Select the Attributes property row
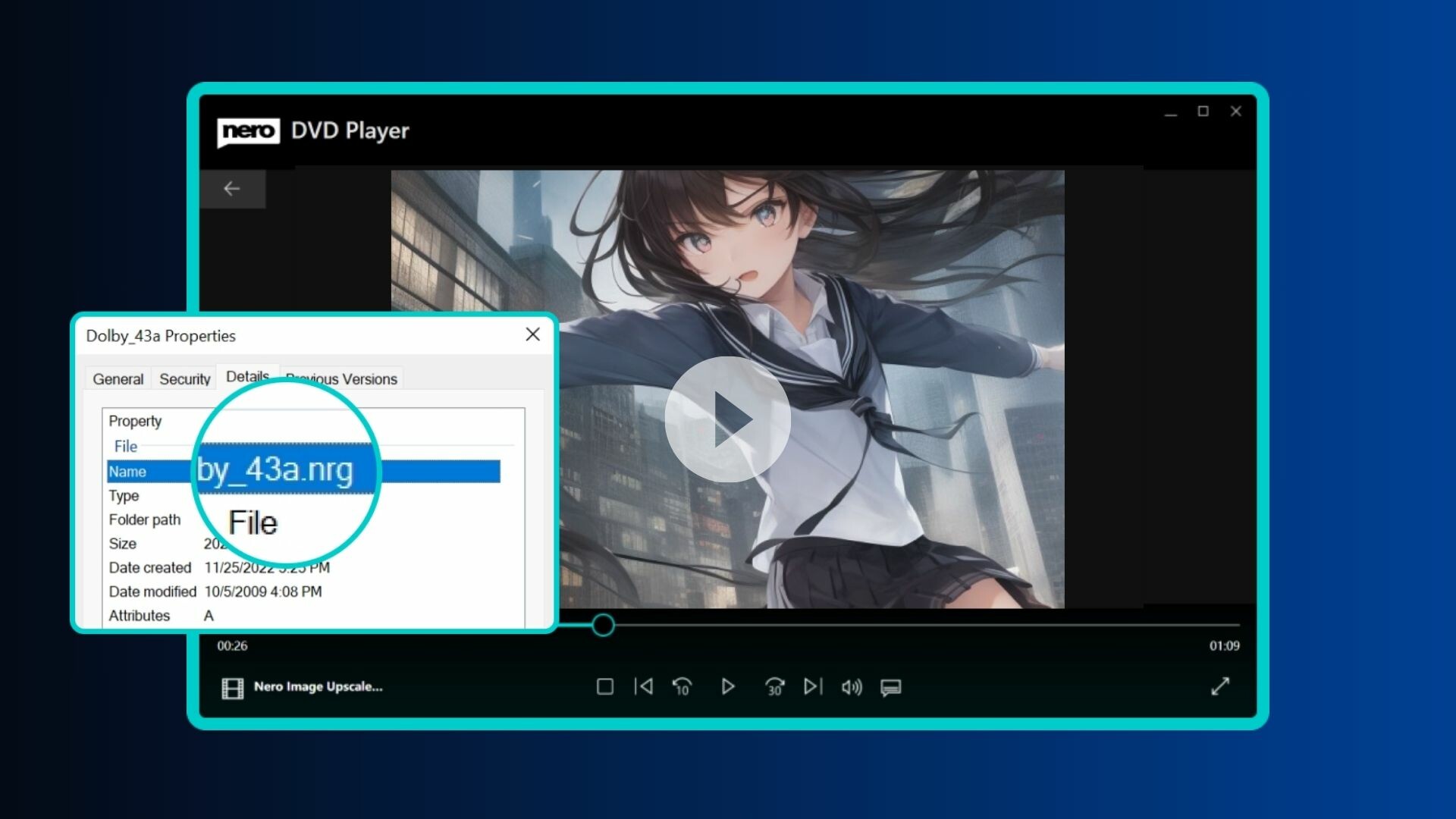This screenshot has height=819, width=1456. [140, 616]
